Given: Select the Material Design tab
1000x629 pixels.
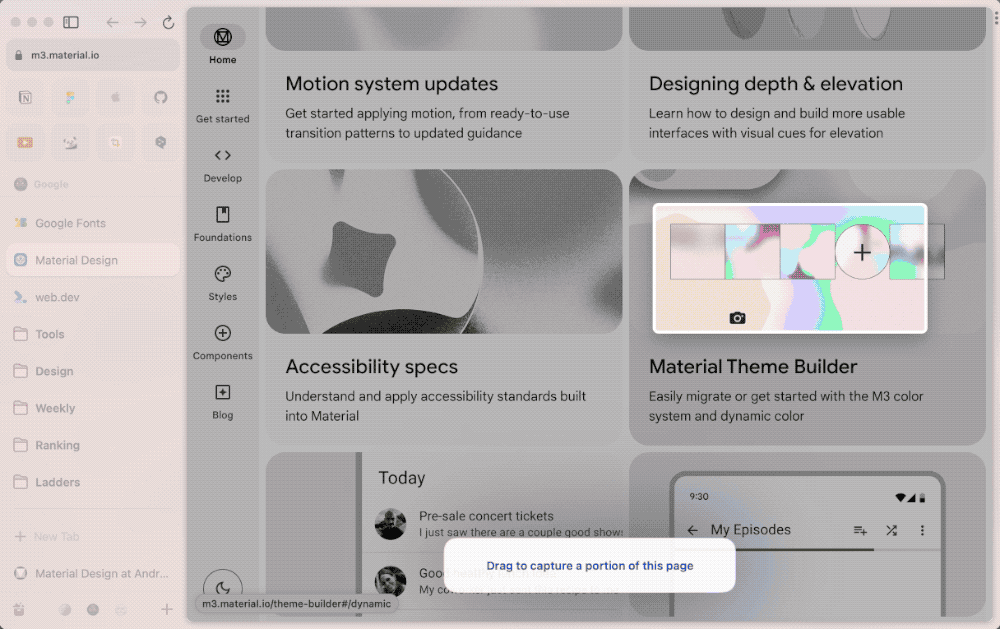Looking at the screenshot, I should [93, 260].
